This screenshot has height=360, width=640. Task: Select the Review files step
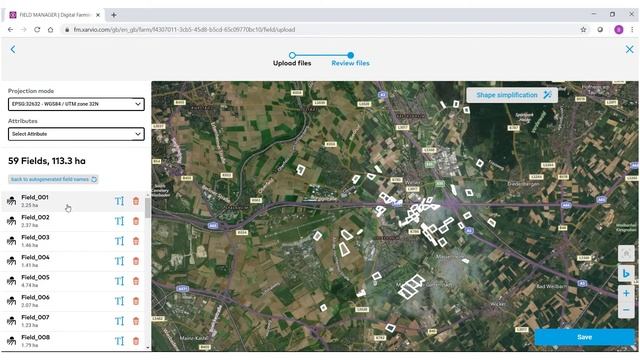[351, 59]
